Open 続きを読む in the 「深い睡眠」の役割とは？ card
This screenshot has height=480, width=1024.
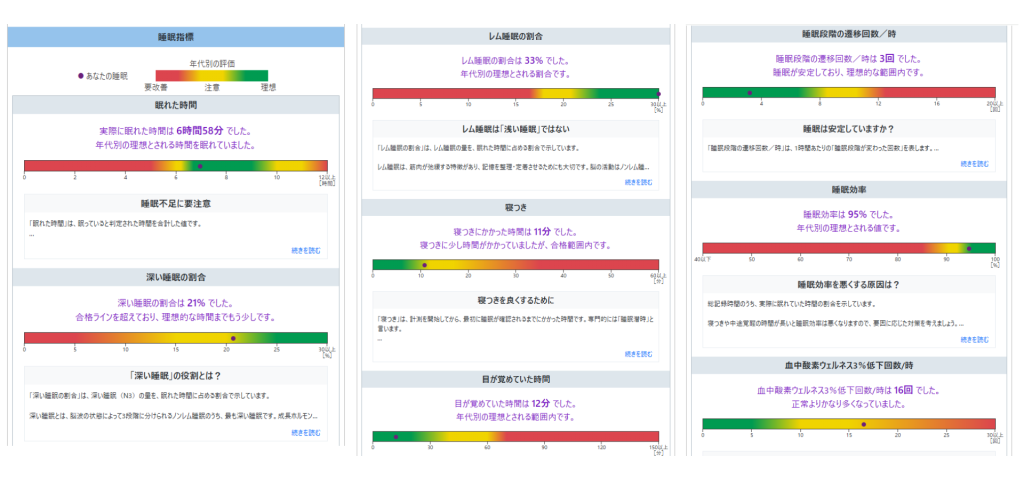[x=306, y=432]
